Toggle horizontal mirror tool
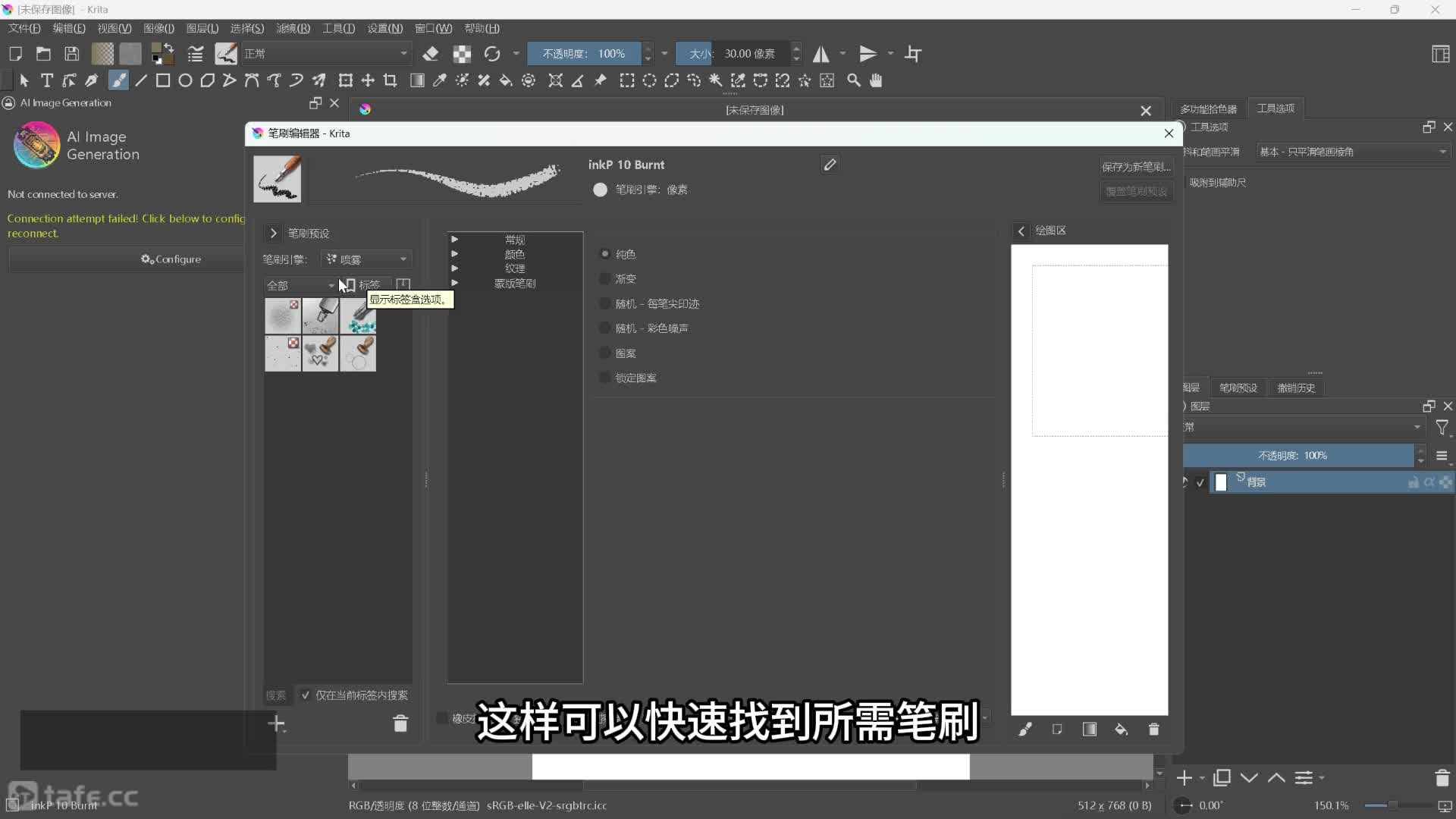This screenshot has height=819, width=1456. point(821,54)
